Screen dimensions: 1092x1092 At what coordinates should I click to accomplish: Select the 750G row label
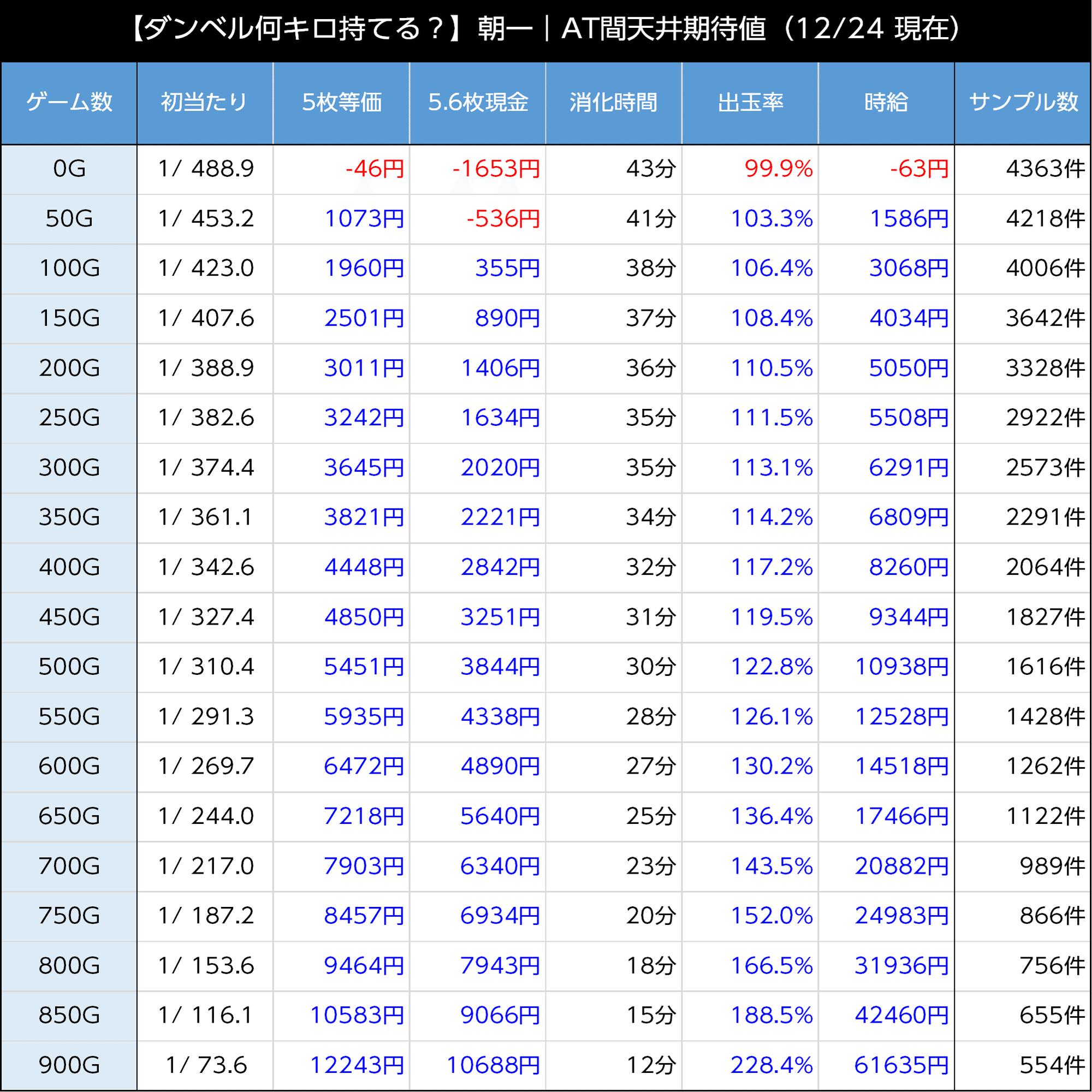pos(69,917)
